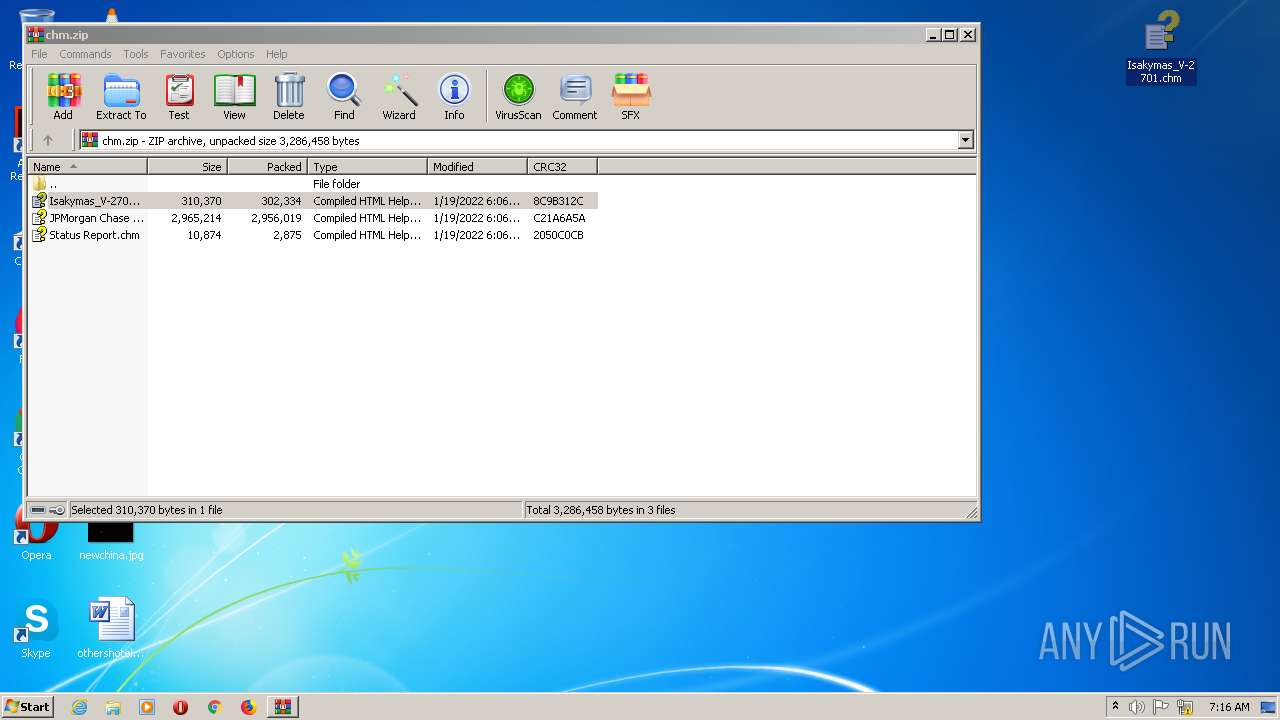The height and width of the screenshot is (720, 1280).
Task: Open the Help menu
Action: point(277,54)
